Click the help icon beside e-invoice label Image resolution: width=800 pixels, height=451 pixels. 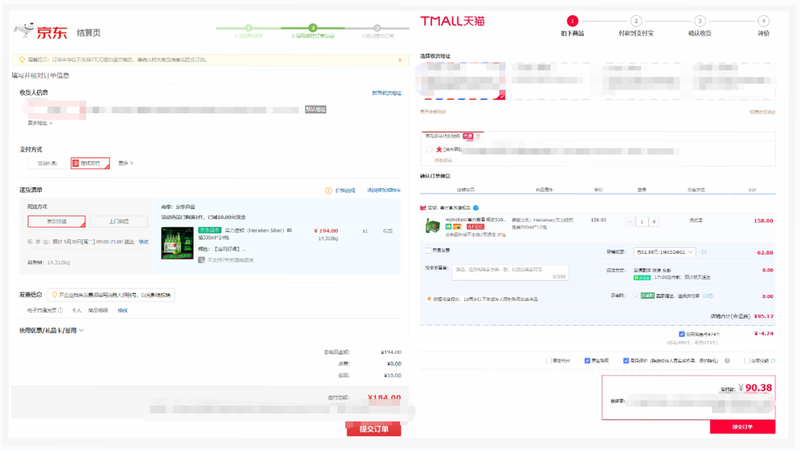pos(61,310)
